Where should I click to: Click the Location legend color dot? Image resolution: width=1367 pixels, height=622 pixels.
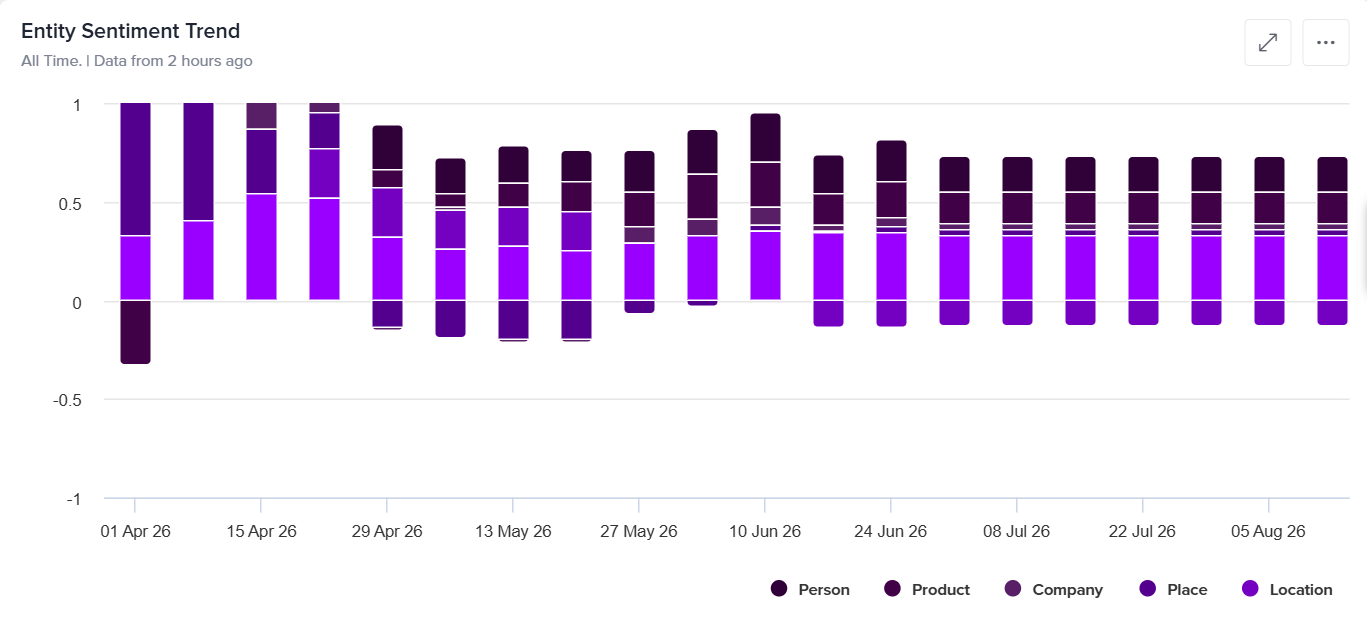[x=1250, y=589]
